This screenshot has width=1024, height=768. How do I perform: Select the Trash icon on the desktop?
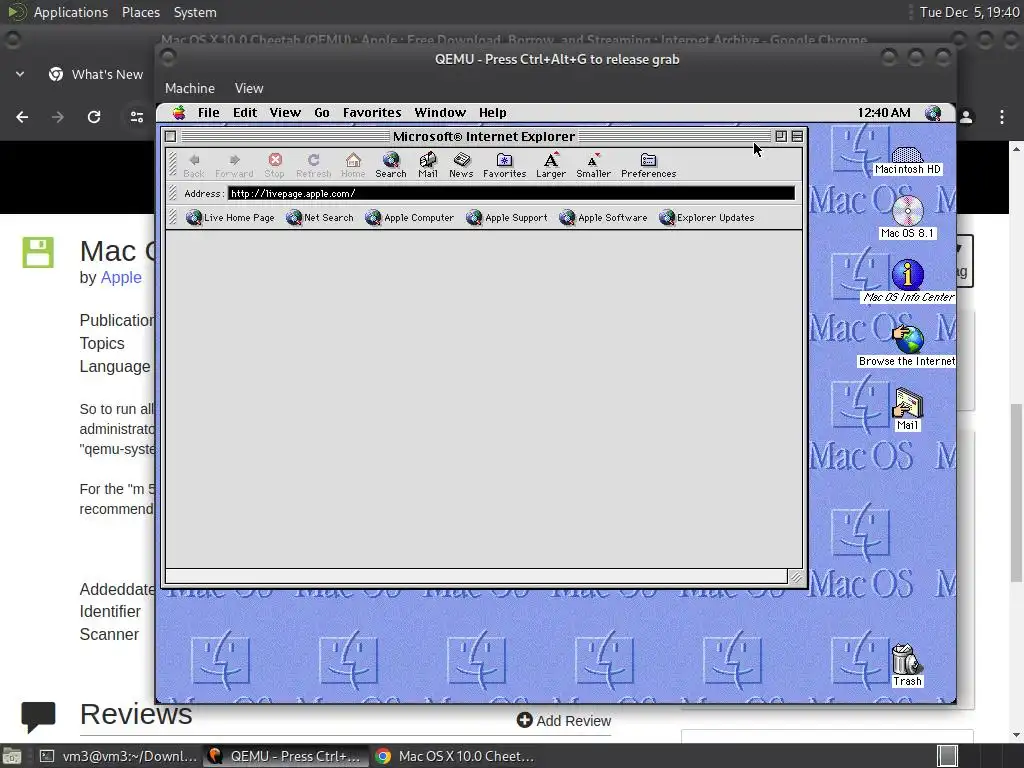pos(907,665)
